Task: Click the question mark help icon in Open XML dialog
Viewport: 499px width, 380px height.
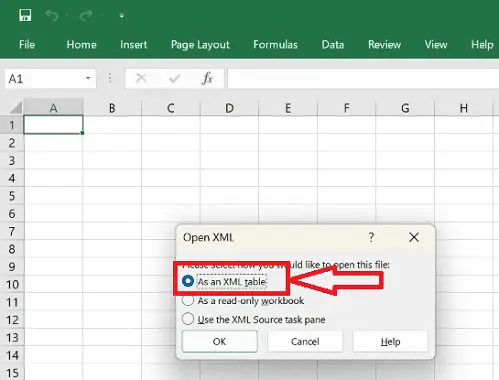Action: tap(371, 237)
